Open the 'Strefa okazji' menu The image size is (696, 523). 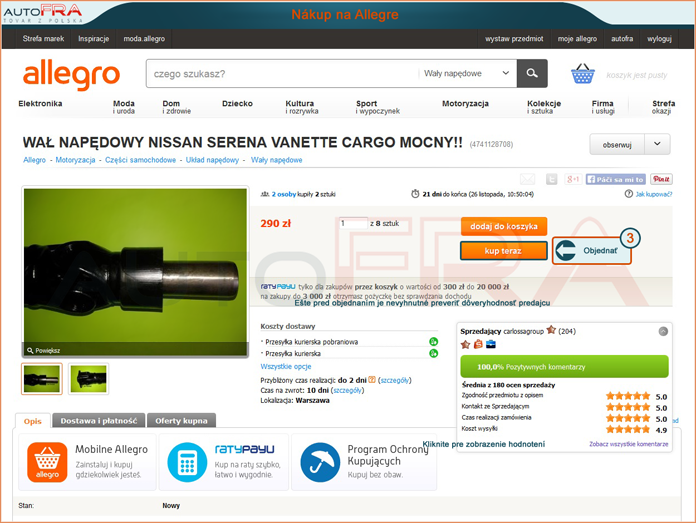click(663, 107)
